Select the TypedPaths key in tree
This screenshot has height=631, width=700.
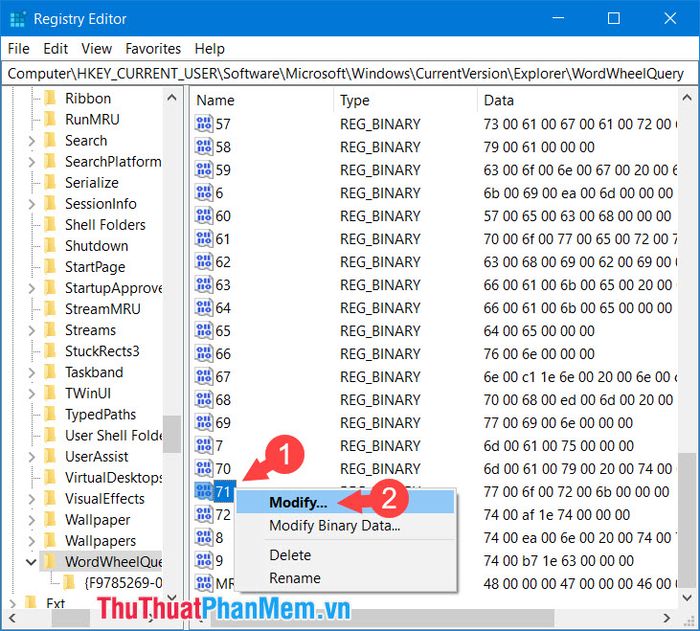(100, 414)
